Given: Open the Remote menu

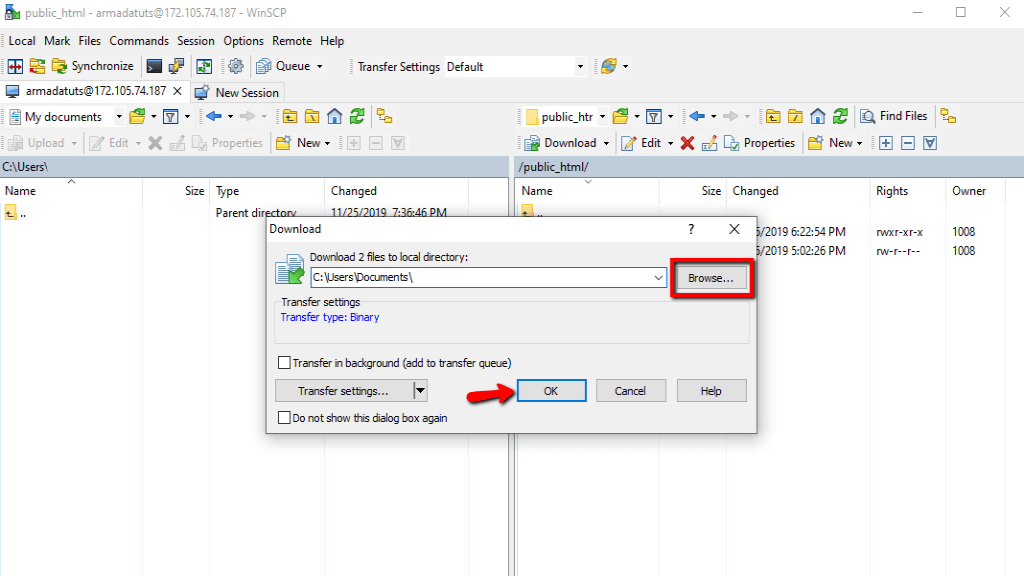Looking at the screenshot, I should click(292, 40).
